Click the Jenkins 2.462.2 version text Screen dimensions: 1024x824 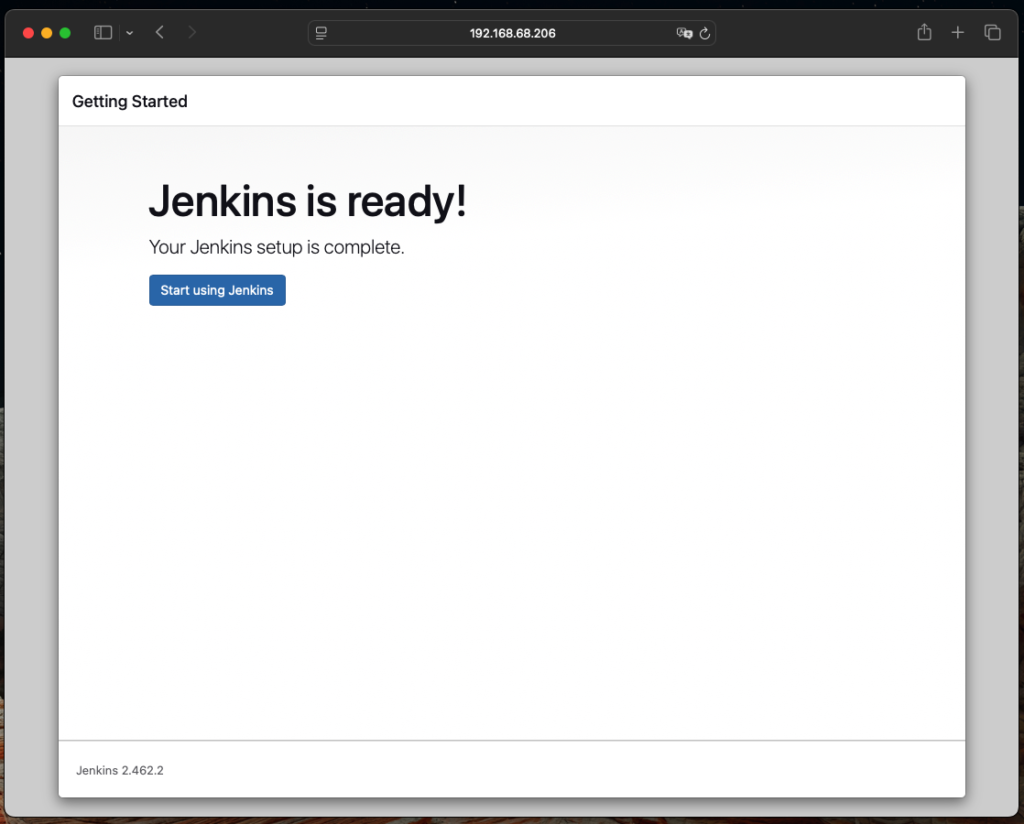point(120,770)
